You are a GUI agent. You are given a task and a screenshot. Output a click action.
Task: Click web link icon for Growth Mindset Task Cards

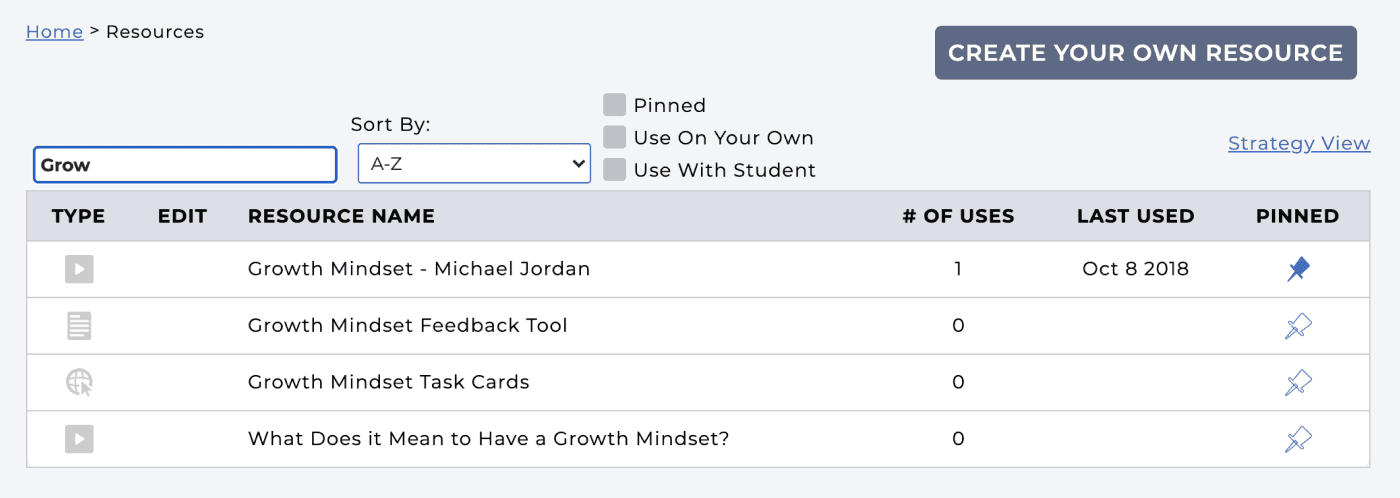[79, 382]
